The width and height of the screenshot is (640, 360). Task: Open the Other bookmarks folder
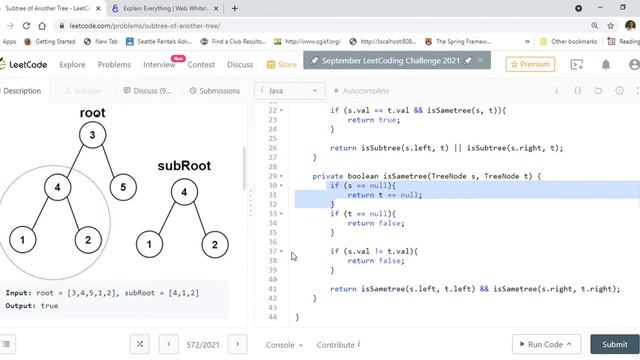(569, 41)
